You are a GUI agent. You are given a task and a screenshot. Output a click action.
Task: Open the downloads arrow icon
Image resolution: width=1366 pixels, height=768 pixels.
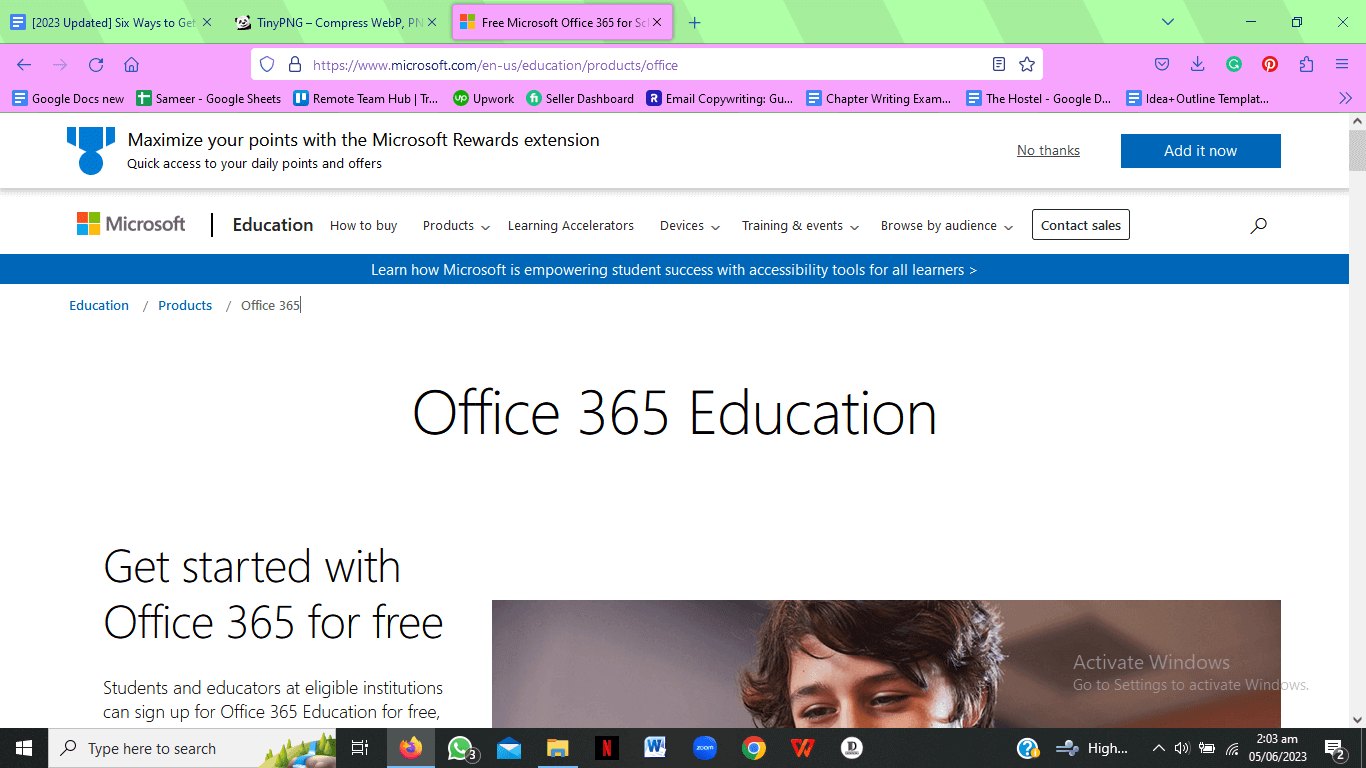(1197, 65)
